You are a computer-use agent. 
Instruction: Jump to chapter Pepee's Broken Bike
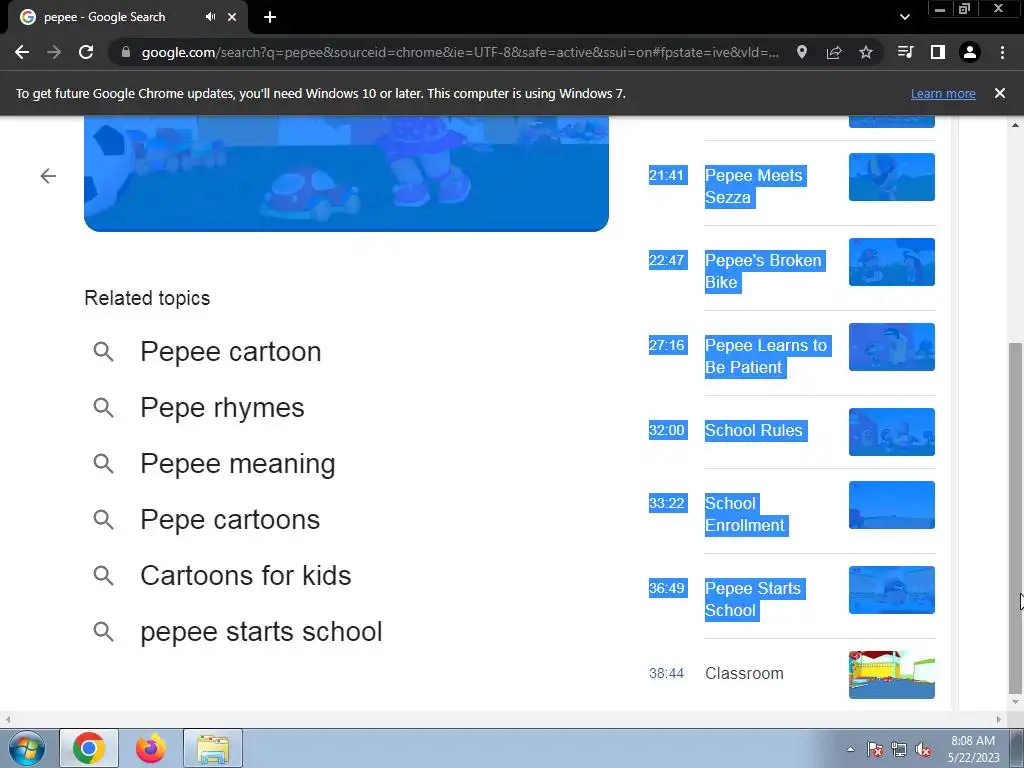tap(765, 272)
